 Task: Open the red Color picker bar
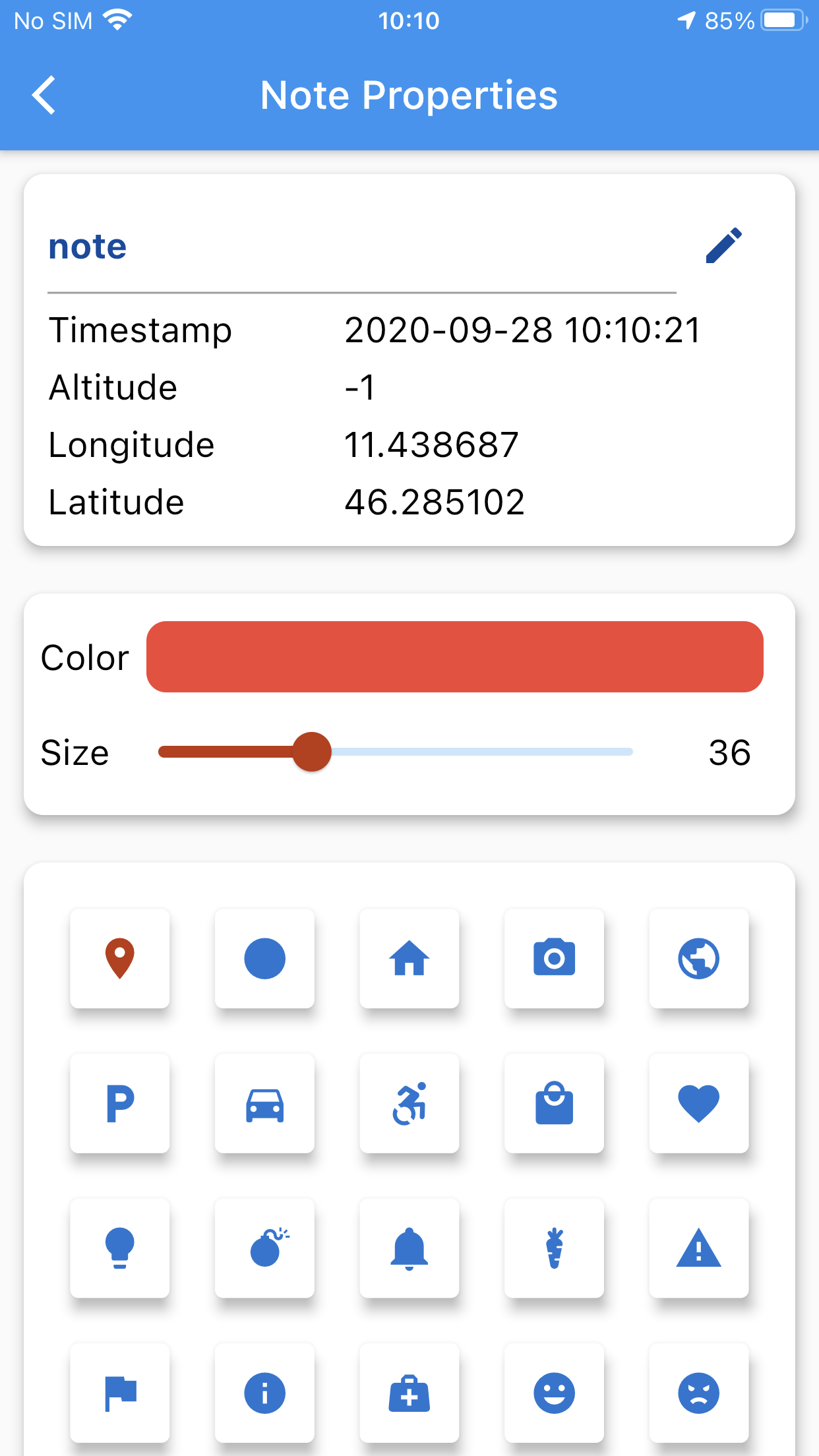point(455,657)
